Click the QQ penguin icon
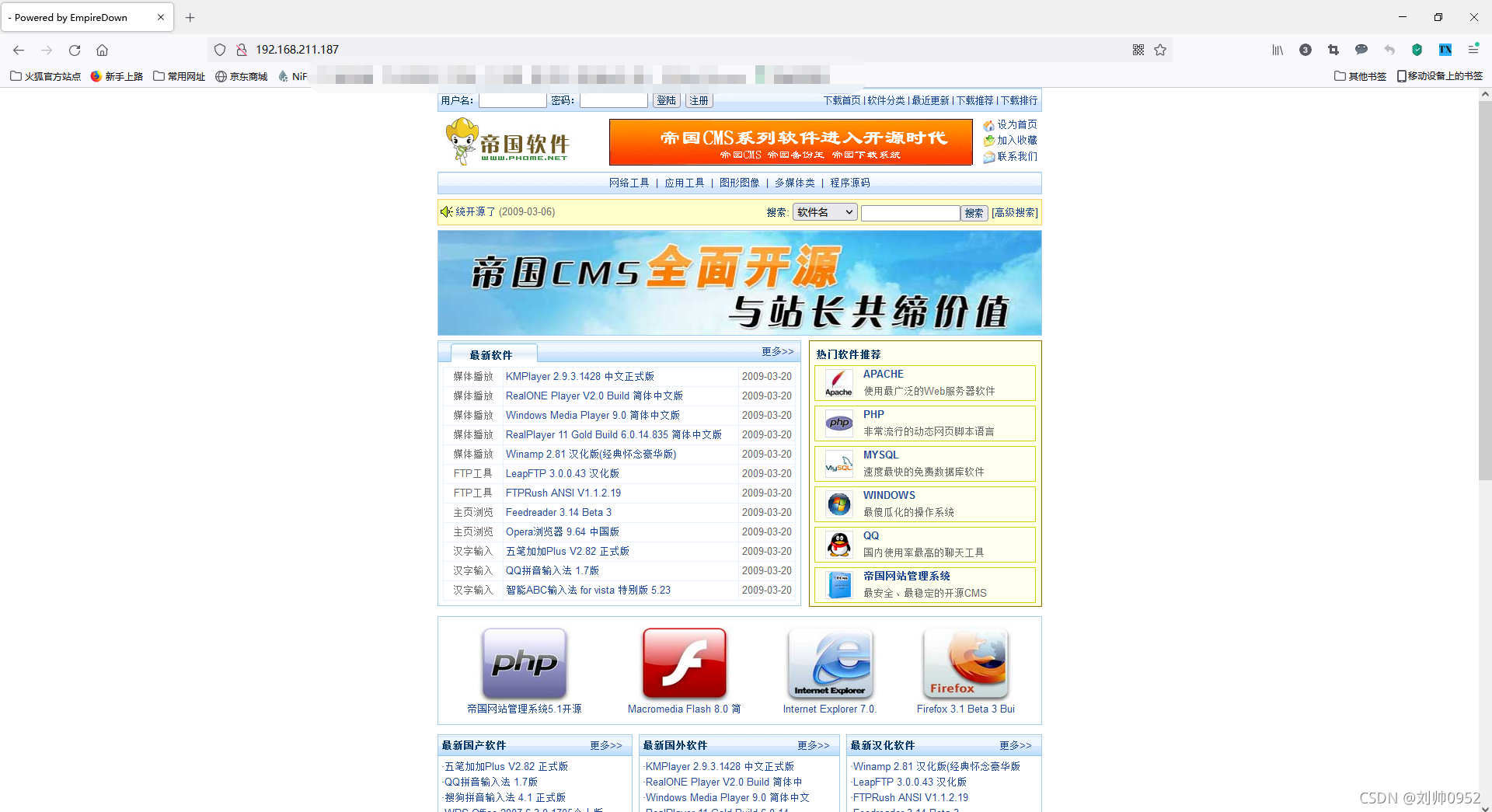This screenshot has height=812, width=1492. point(838,545)
